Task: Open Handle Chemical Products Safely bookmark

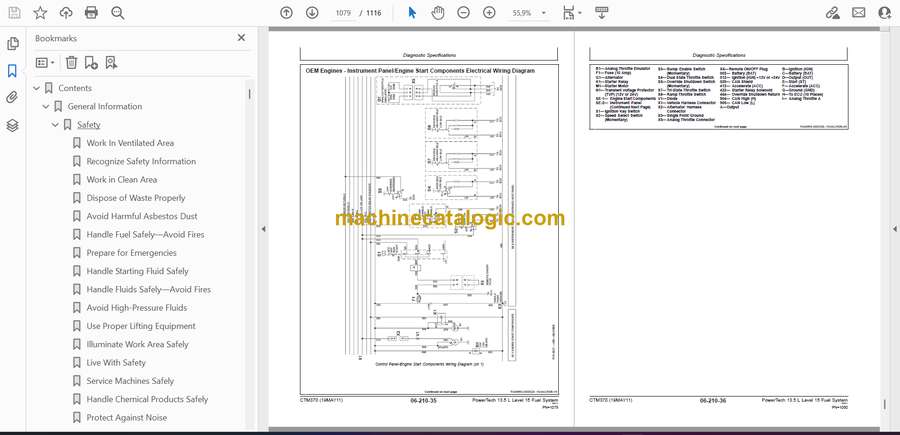Action: (147, 399)
